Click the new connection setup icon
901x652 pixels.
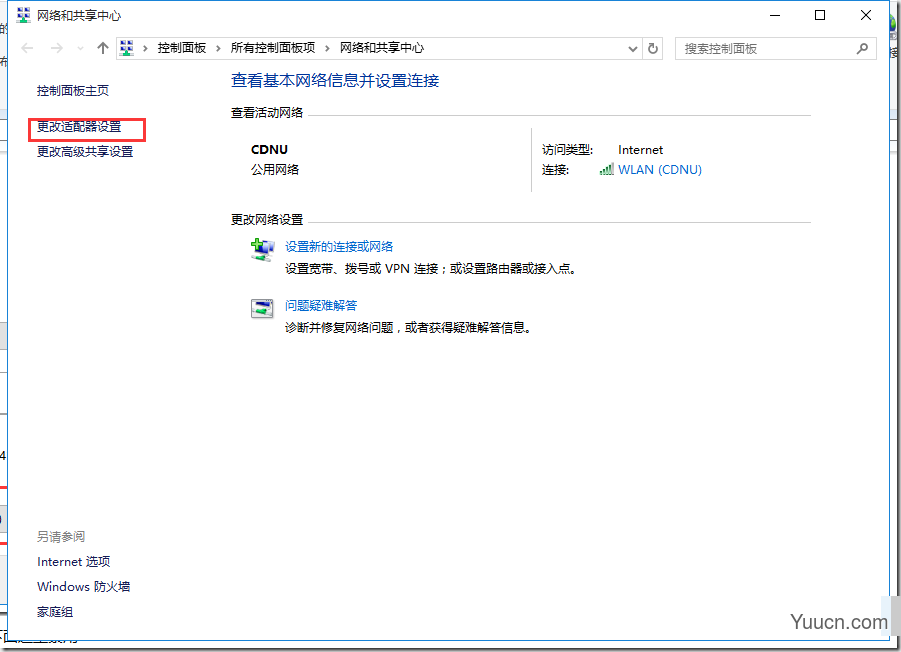tap(263, 250)
